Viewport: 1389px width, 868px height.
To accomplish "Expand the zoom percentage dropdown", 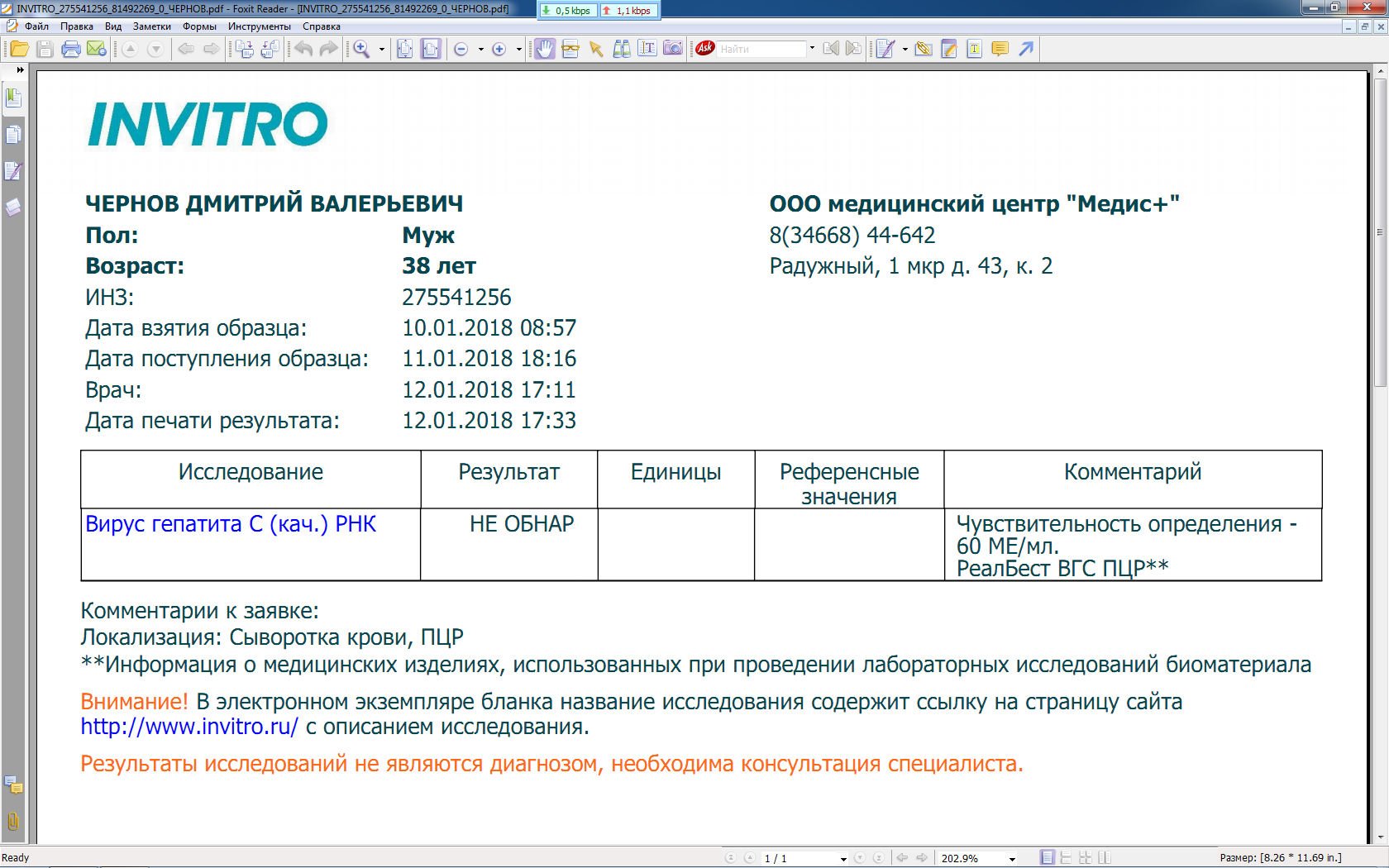I will coord(1012,859).
